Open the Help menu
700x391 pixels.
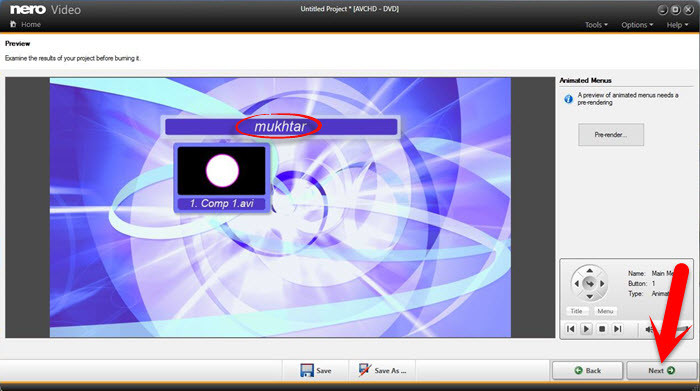(x=677, y=25)
